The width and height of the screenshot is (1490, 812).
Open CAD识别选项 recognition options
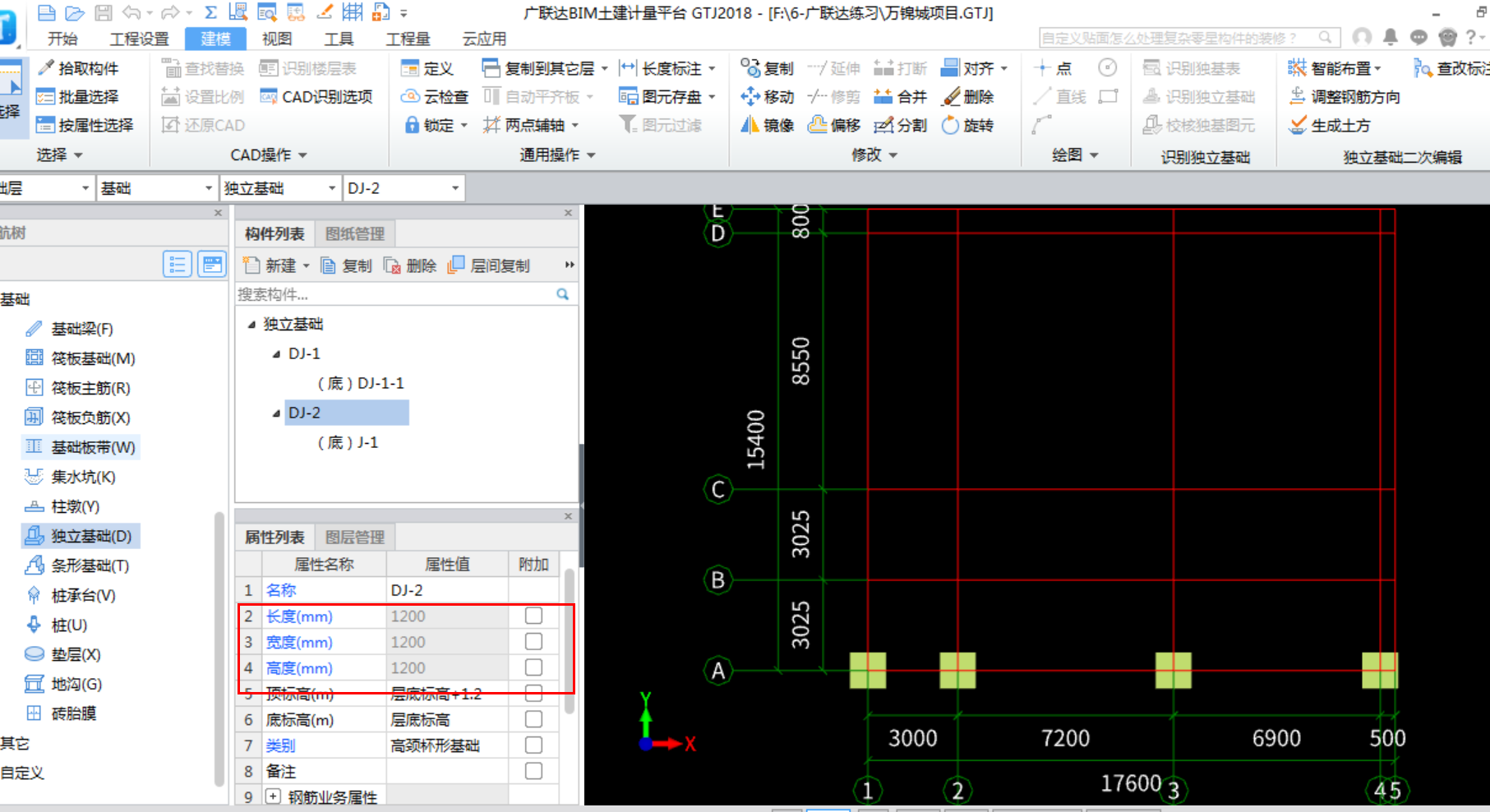pyautogui.click(x=316, y=97)
